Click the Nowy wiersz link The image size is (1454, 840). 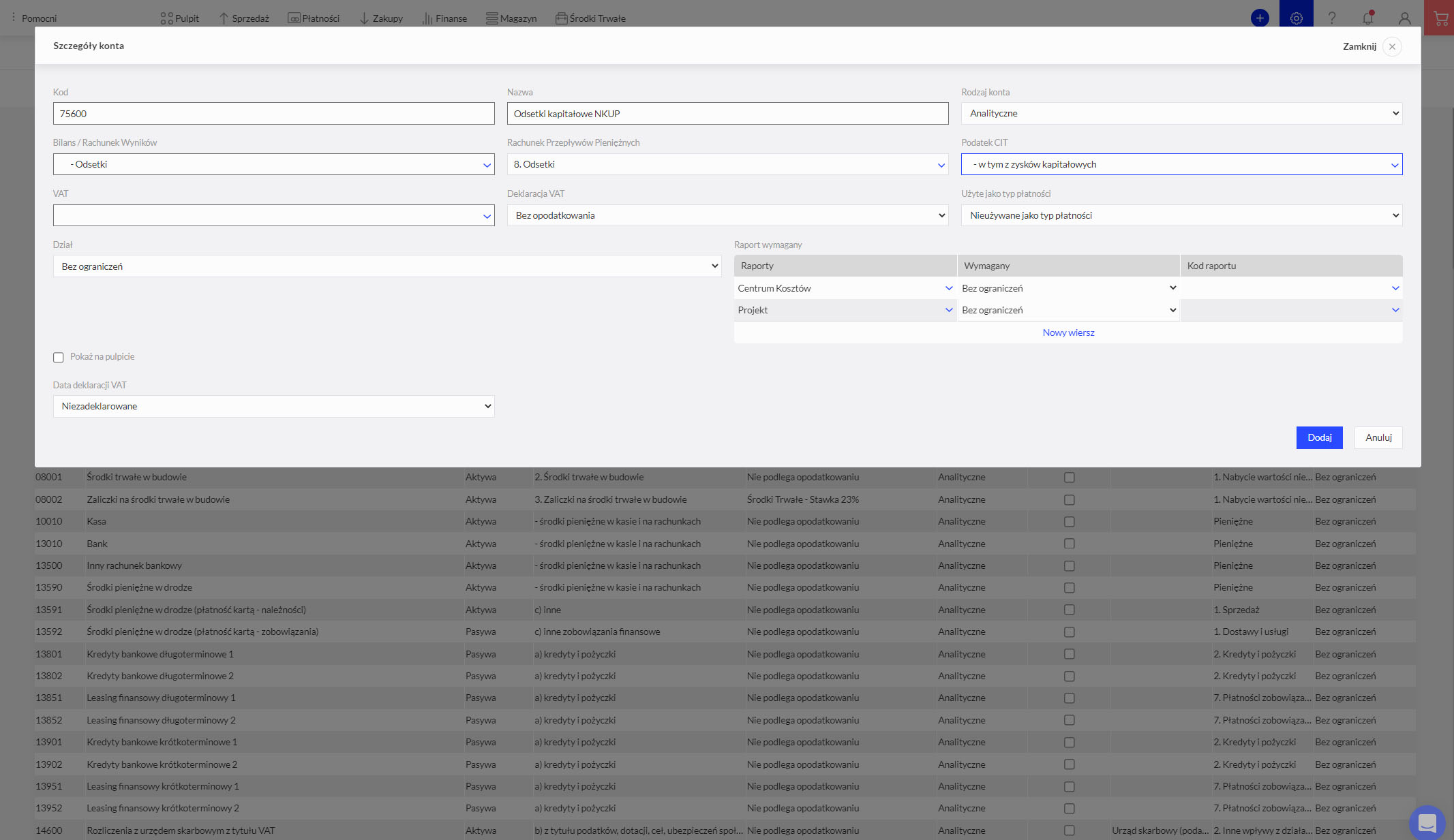coord(1068,332)
